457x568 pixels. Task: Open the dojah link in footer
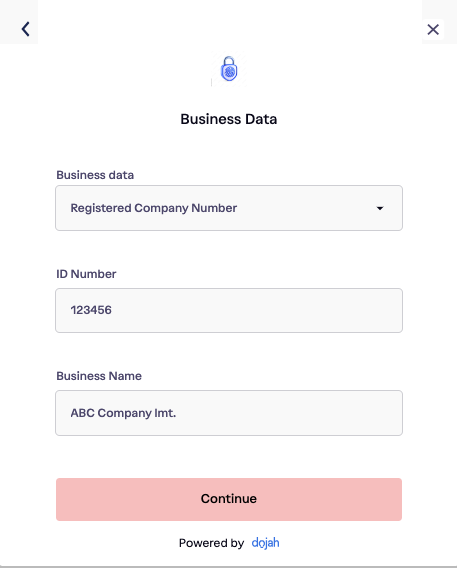265,543
